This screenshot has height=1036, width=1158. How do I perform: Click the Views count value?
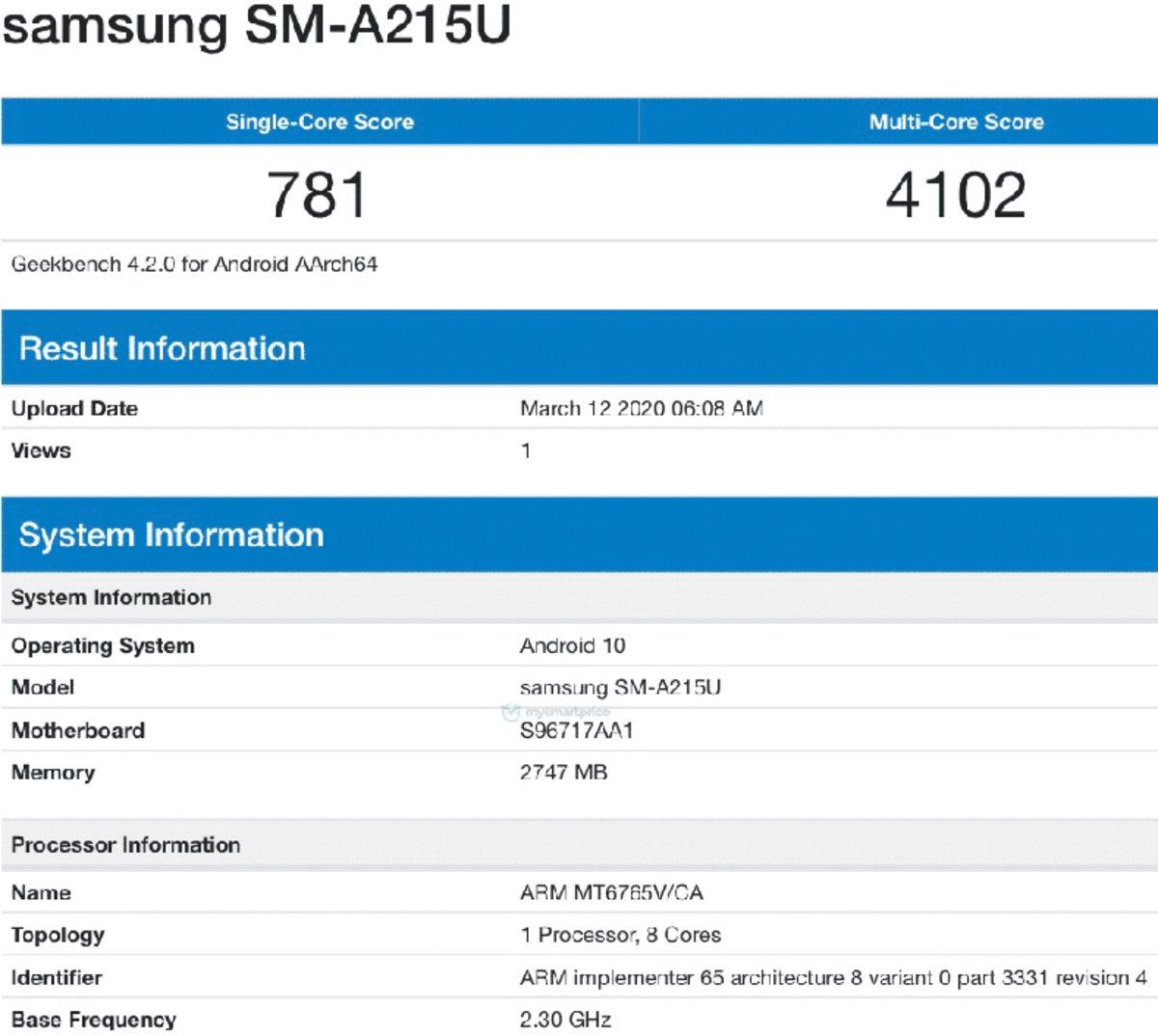[x=524, y=450]
